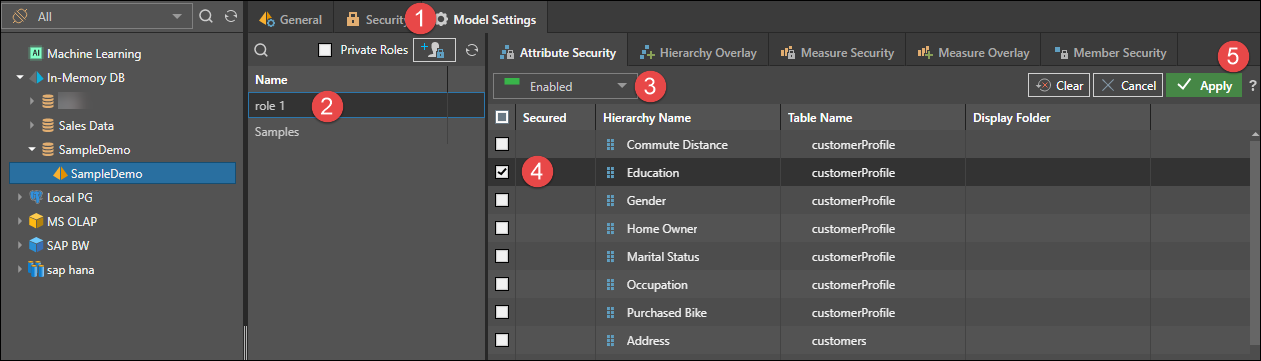Refresh the content tree with the refresh icon
Screen dimensions: 1261x361
point(232,16)
